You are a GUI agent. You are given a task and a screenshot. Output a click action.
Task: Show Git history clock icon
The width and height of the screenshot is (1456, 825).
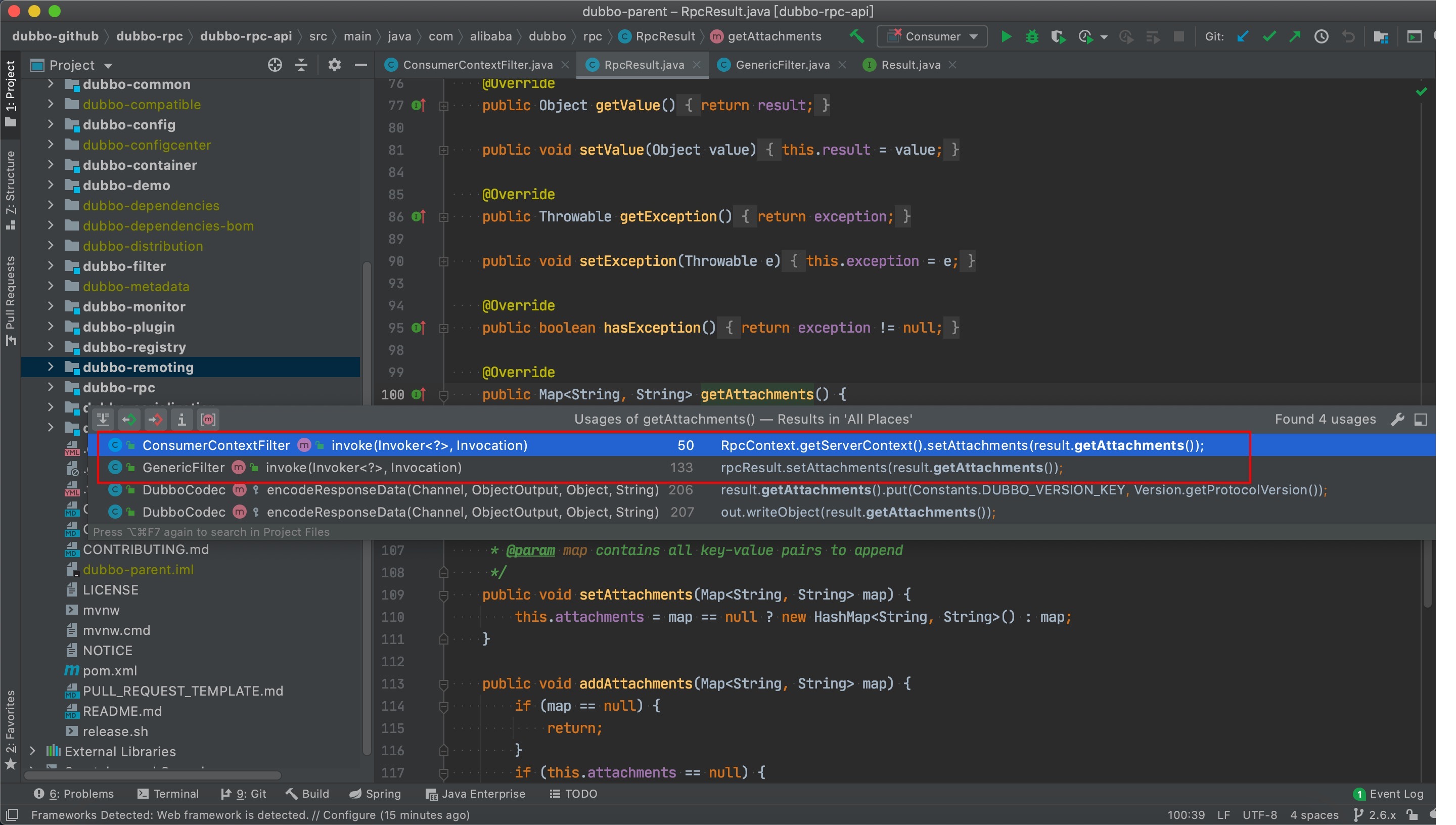(x=1321, y=37)
